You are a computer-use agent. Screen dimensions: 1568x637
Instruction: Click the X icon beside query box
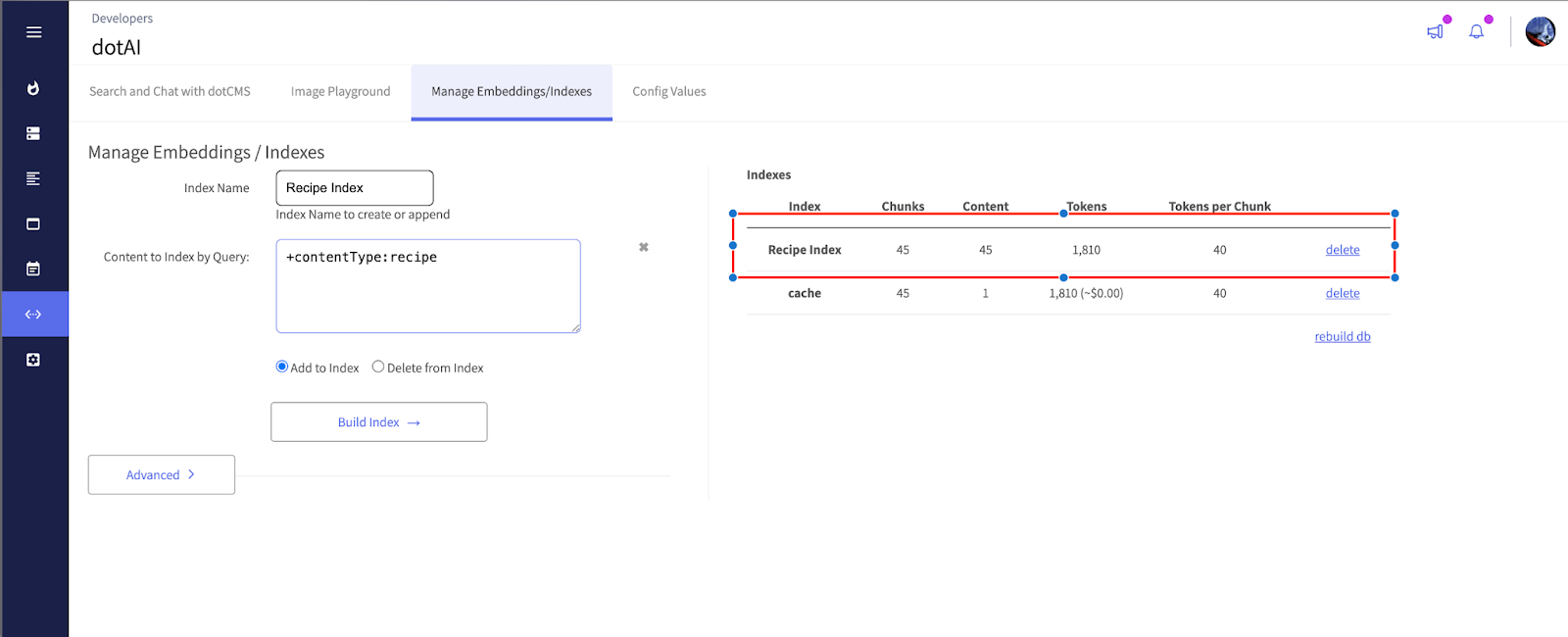[x=644, y=247]
